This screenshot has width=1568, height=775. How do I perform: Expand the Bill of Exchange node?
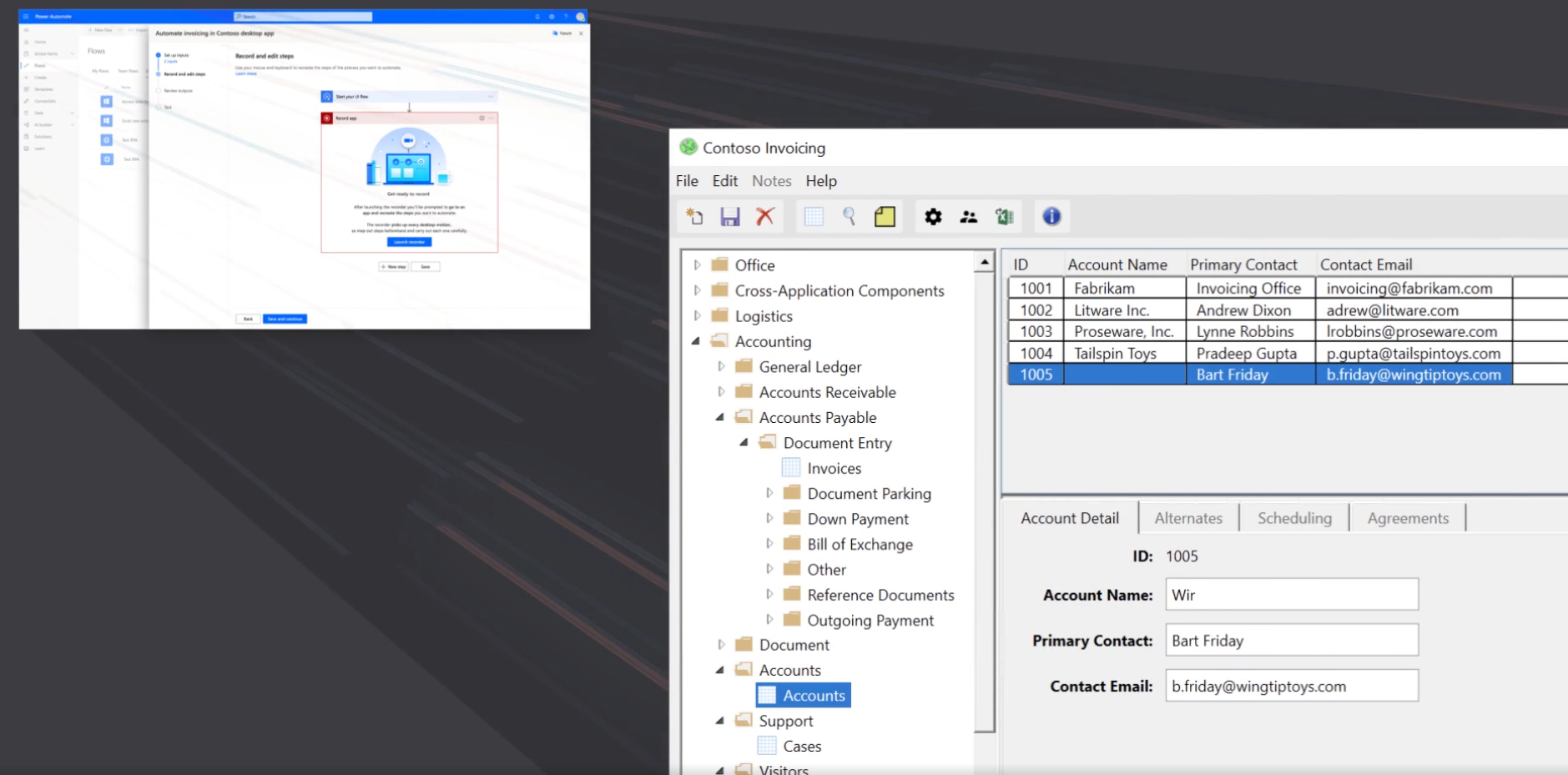pos(769,544)
